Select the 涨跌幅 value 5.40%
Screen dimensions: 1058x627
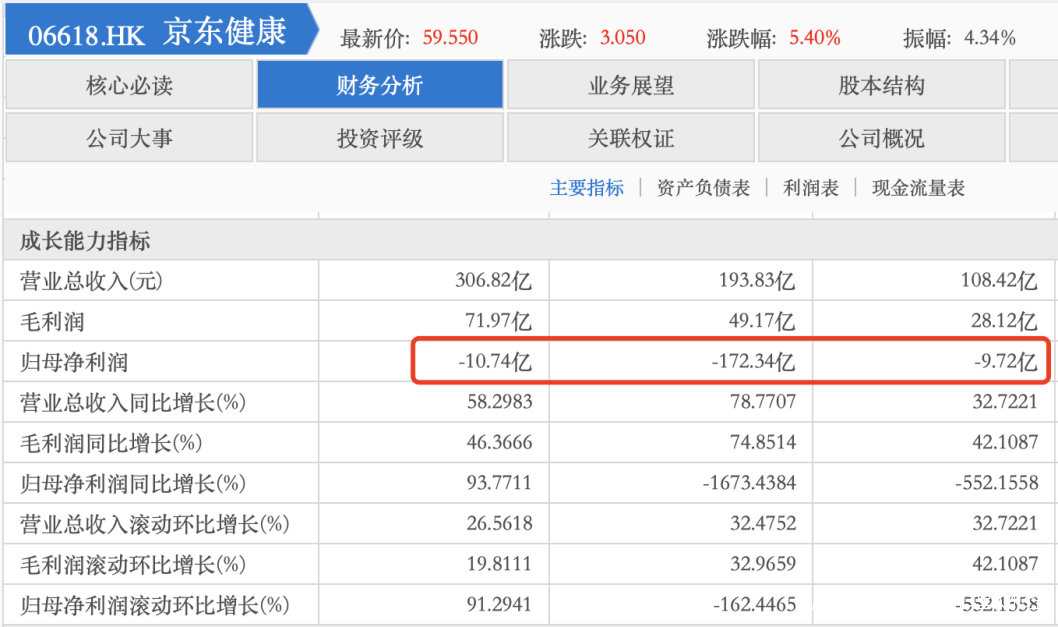click(x=814, y=37)
